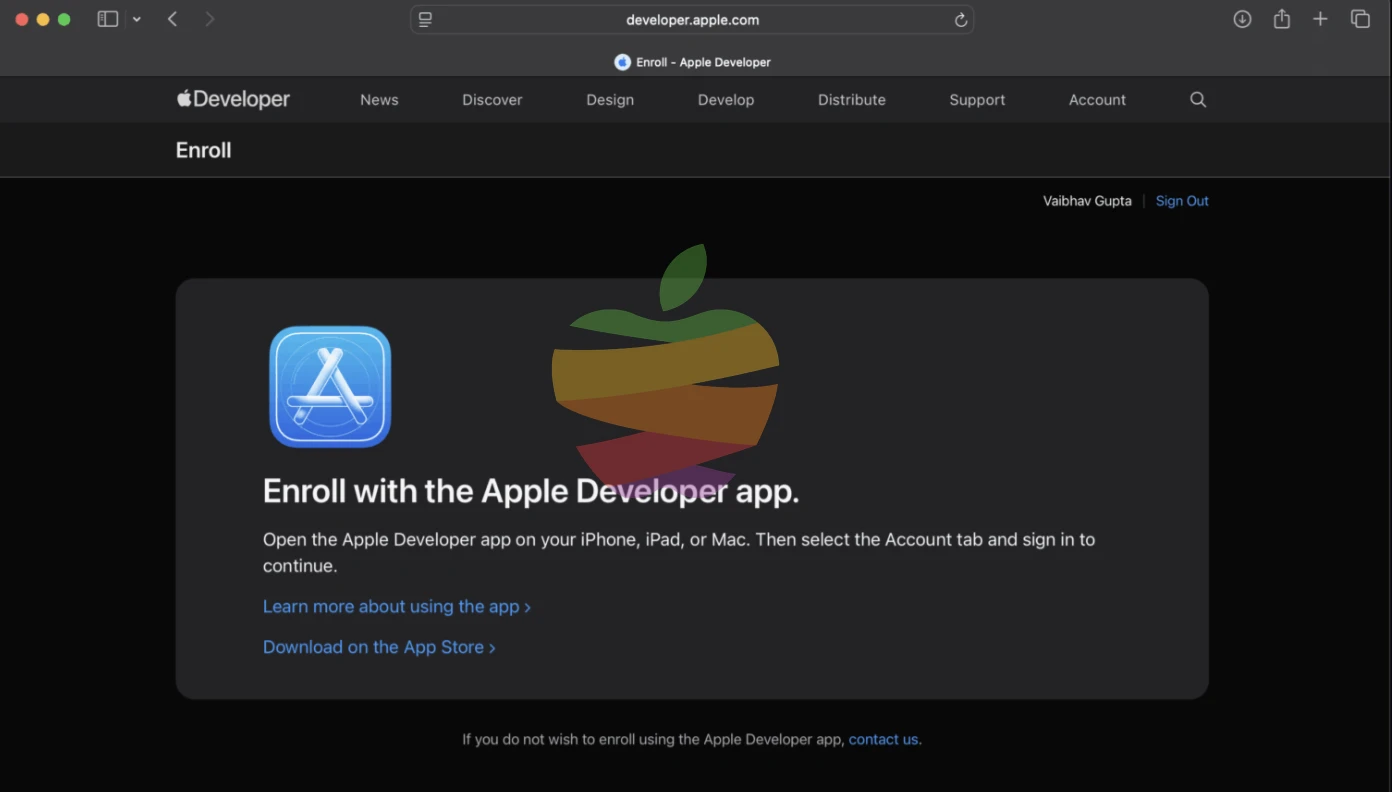Screen dimensions: 1392x792
Task: Open the Develop menu item
Action: pos(726,100)
